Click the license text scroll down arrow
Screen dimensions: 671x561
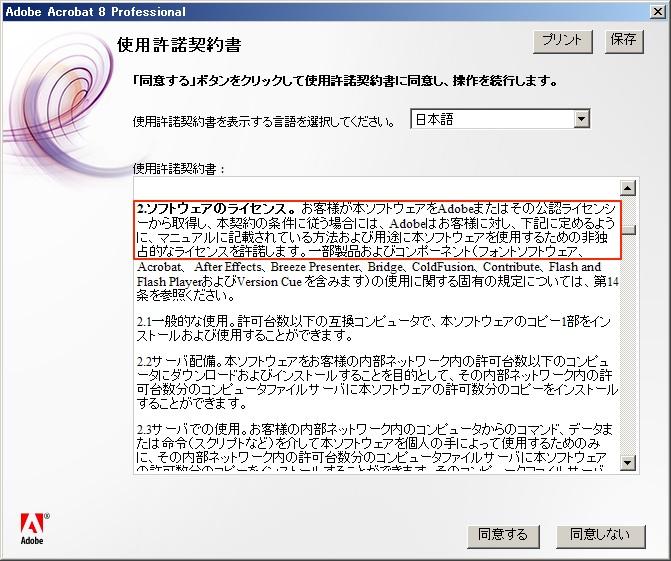(x=628, y=463)
